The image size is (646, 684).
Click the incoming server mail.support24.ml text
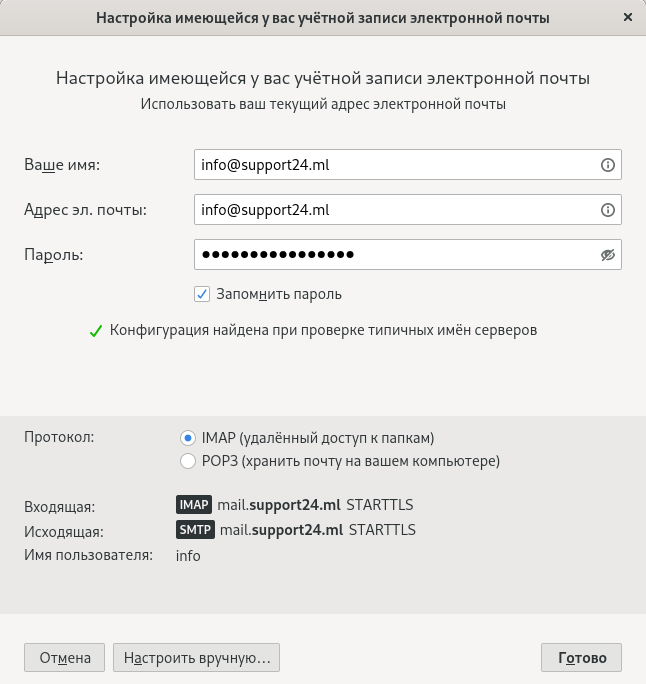[x=279, y=505]
